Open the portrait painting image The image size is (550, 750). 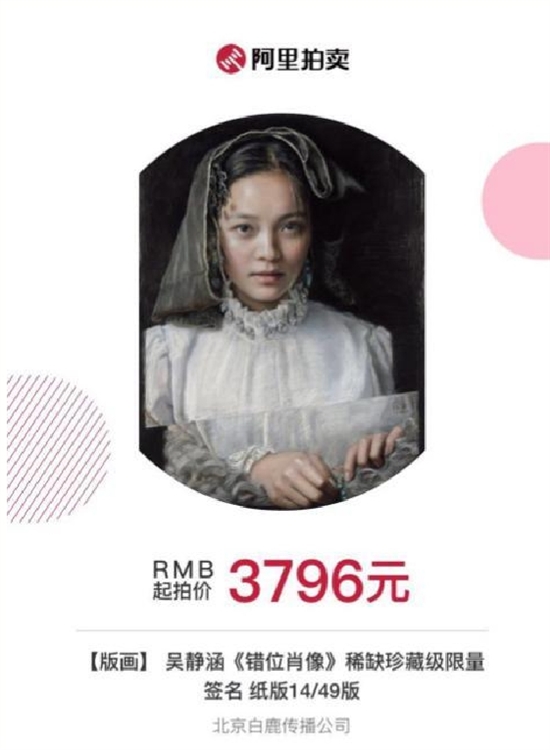point(282,311)
